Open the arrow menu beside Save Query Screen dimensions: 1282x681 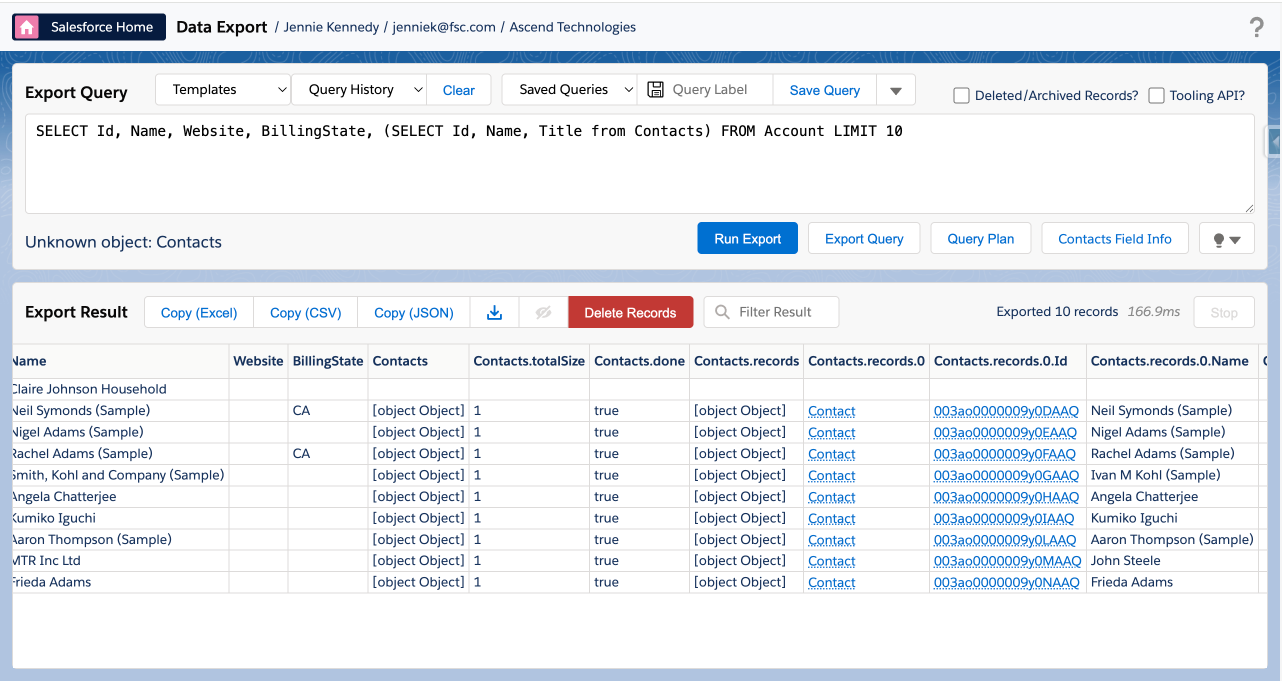coord(897,89)
